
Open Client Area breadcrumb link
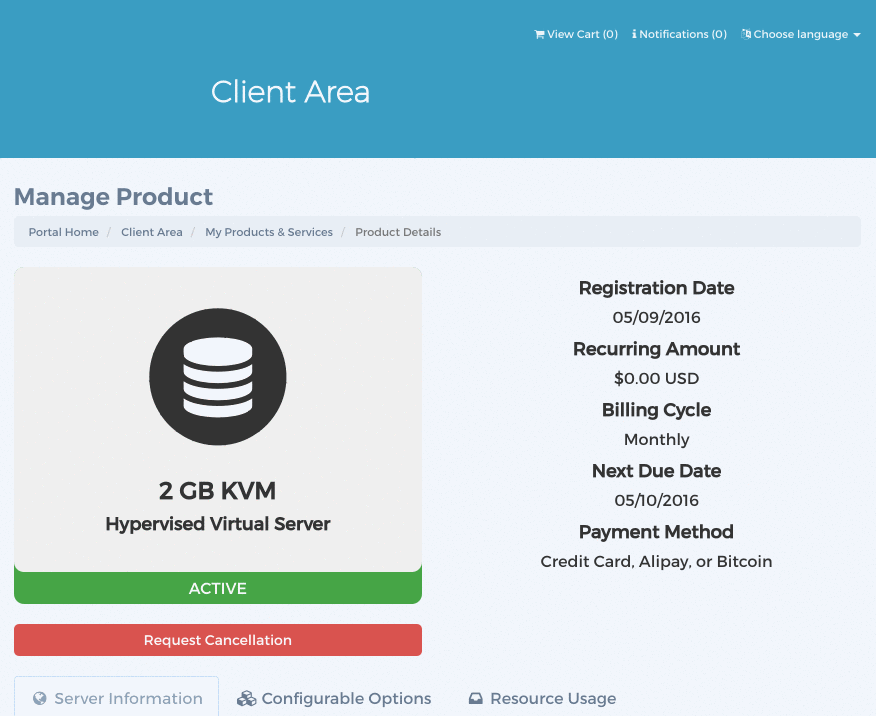pyautogui.click(x=152, y=232)
